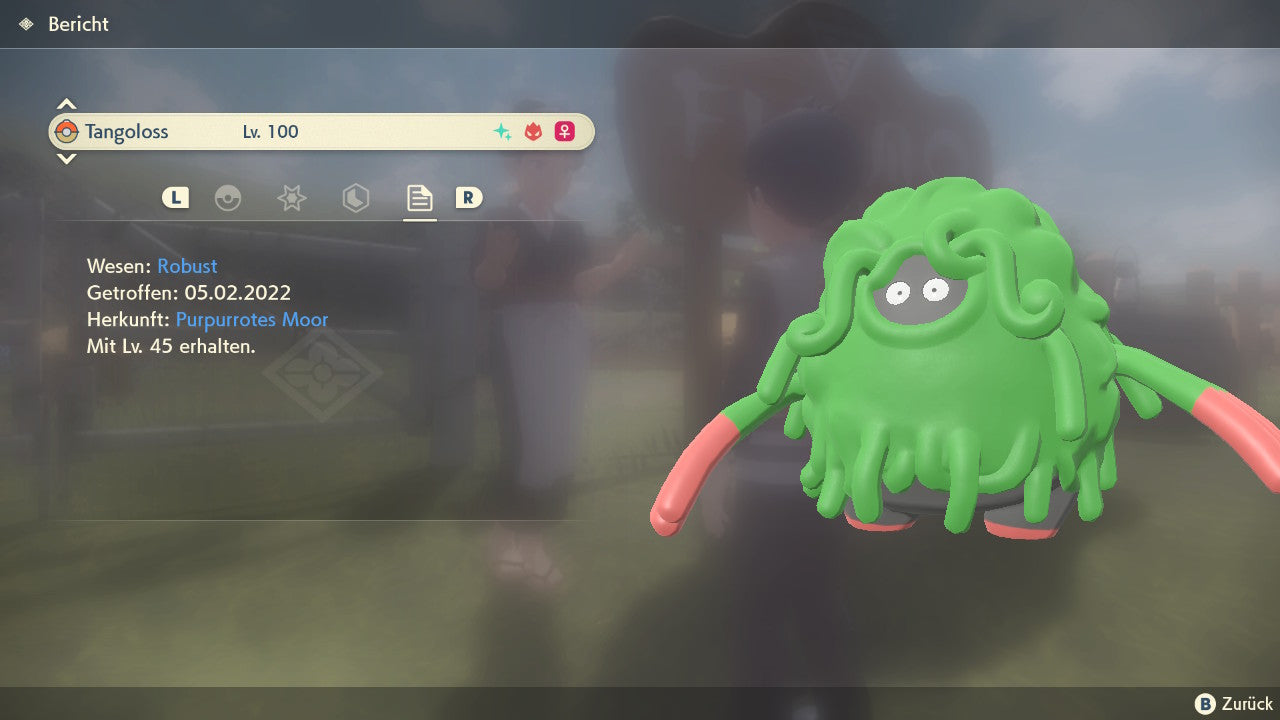
Task: Switch to next Pokémon with down chevron
Action: 66,159
